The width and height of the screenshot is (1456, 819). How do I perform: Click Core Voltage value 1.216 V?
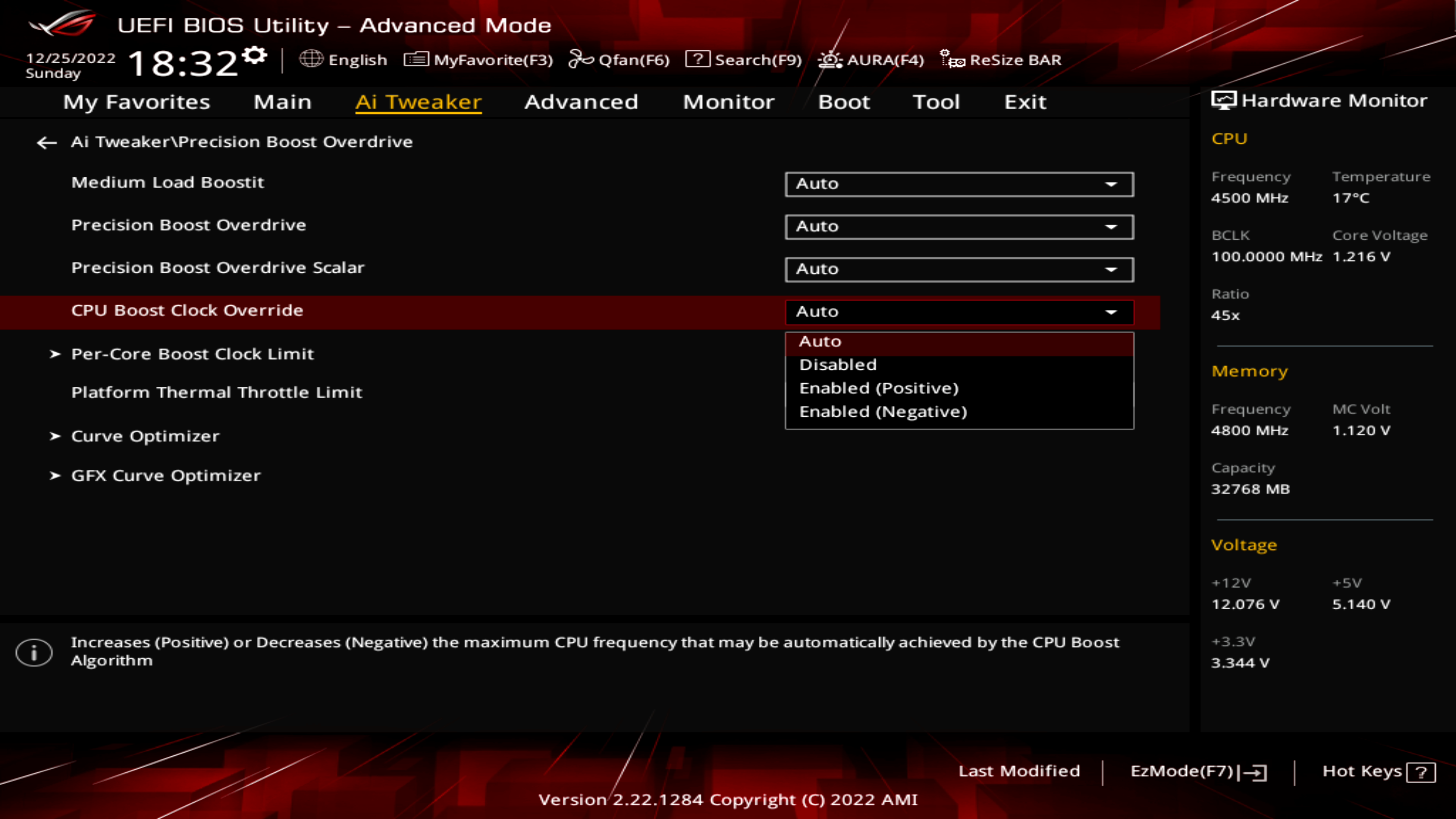1361,257
